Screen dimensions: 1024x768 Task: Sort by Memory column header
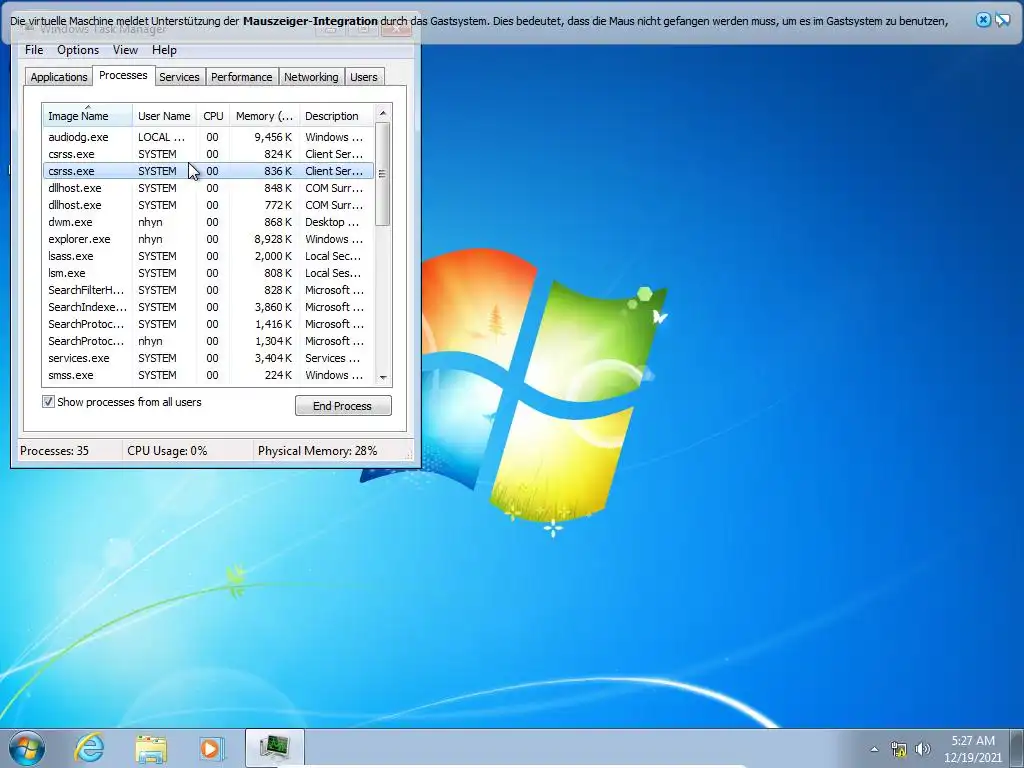(x=264, y=116)
